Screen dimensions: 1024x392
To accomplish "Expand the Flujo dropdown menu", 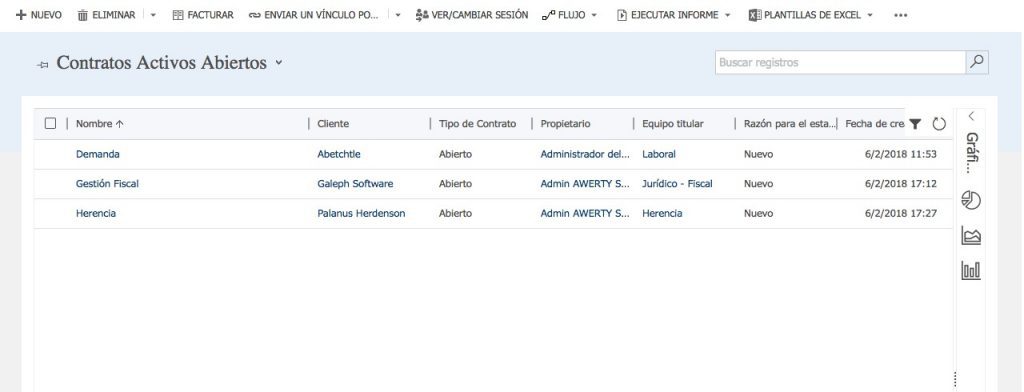I will [570, 15].
